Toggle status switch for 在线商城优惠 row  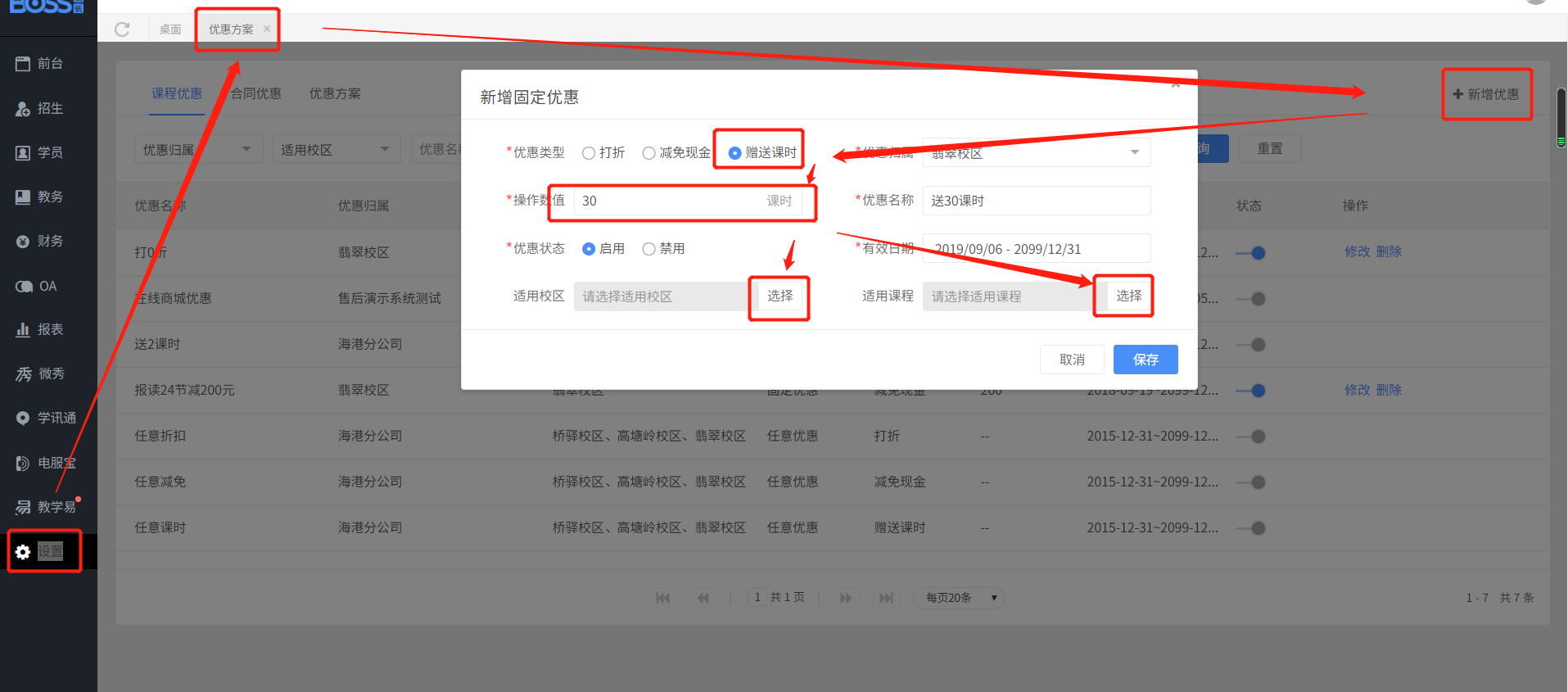(x=1250, y=299)
